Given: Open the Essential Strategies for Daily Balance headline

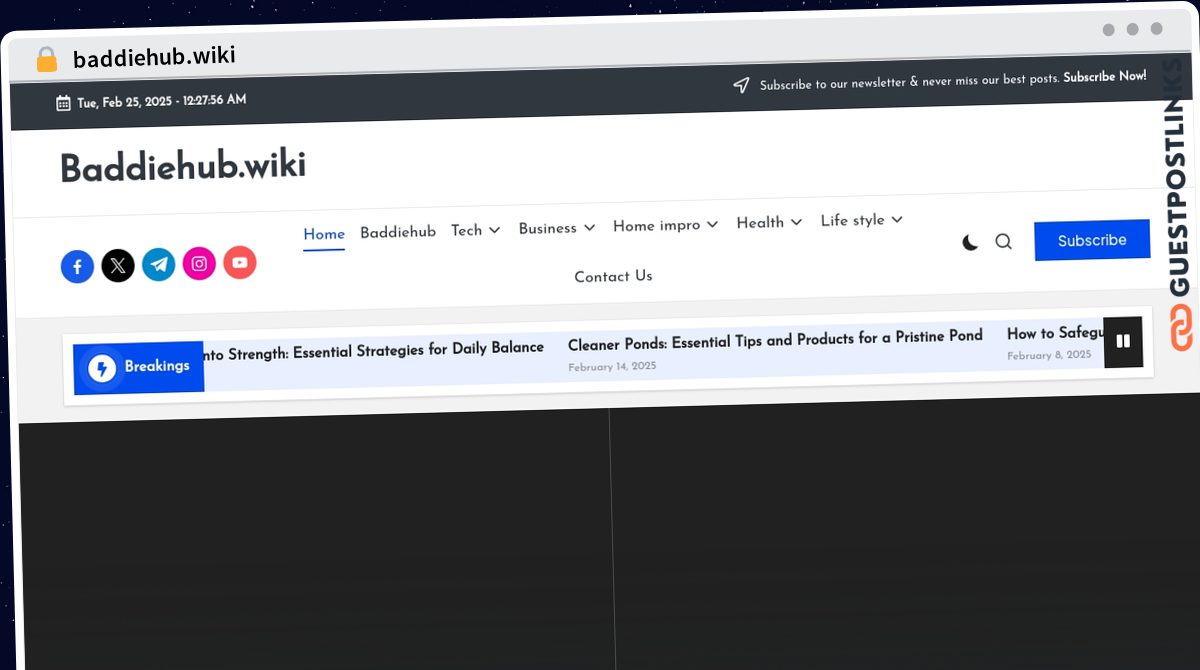Looking at the screenshot, I should (x=374, y=350).
